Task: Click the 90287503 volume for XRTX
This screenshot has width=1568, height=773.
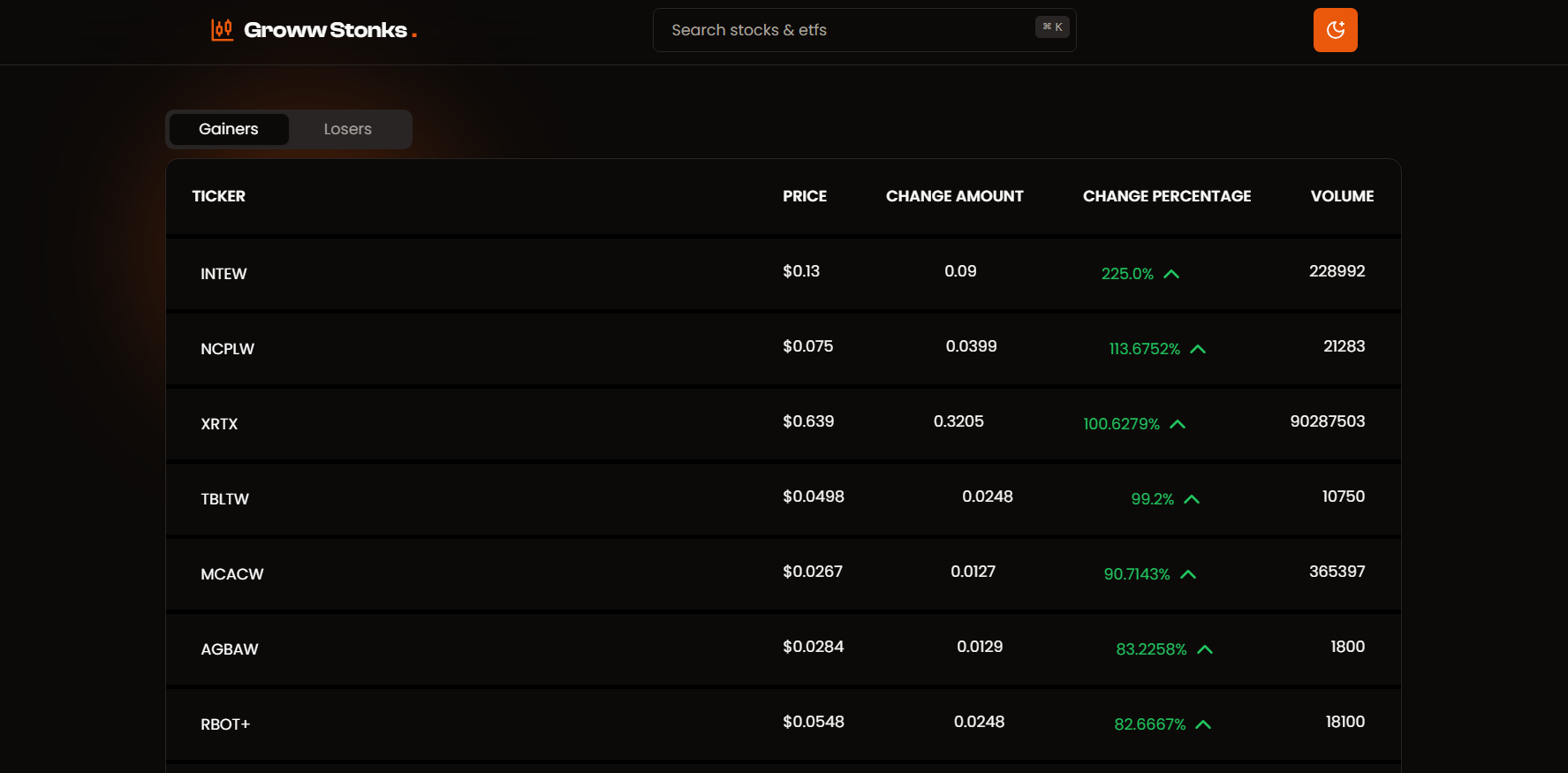Action: coord(1328,421)
